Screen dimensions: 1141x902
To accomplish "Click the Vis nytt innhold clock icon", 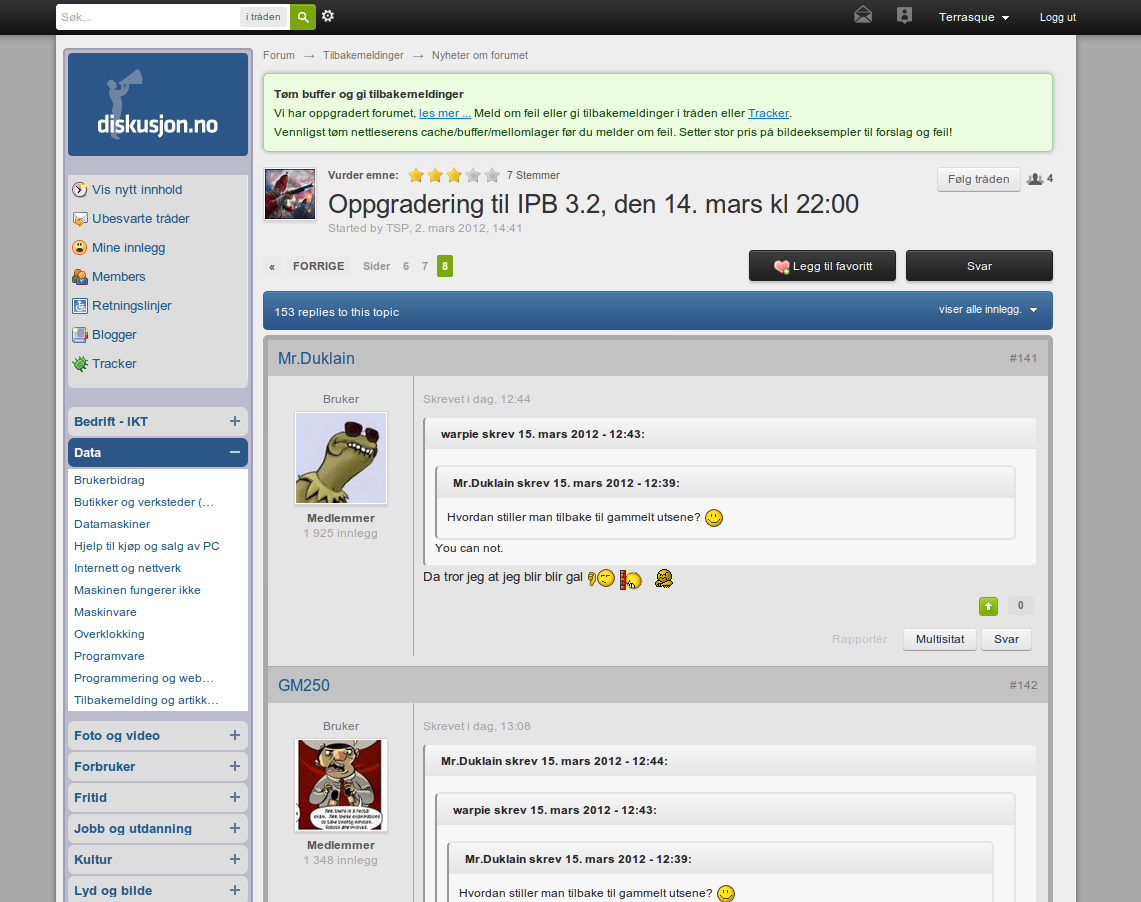I will click(80, 190).
